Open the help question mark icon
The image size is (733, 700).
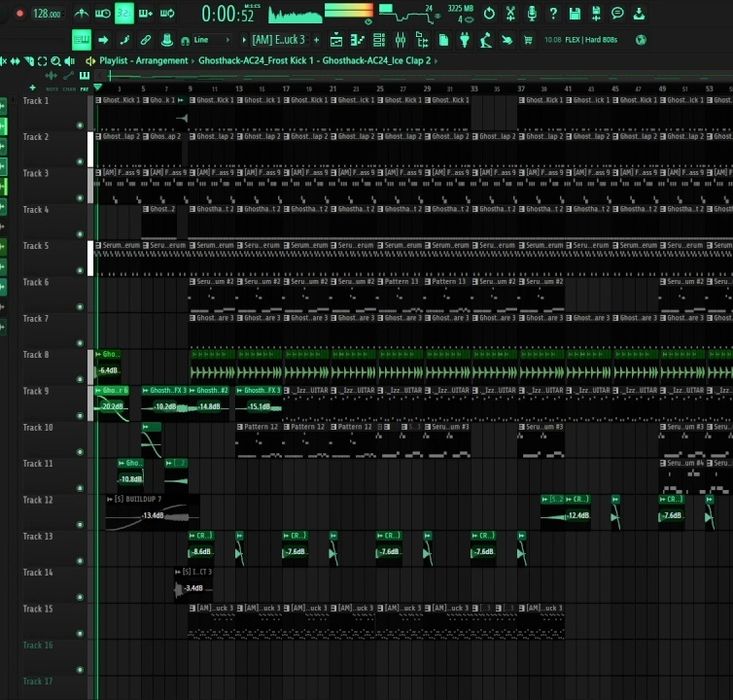pyautogui.click(x=553, y=14)
